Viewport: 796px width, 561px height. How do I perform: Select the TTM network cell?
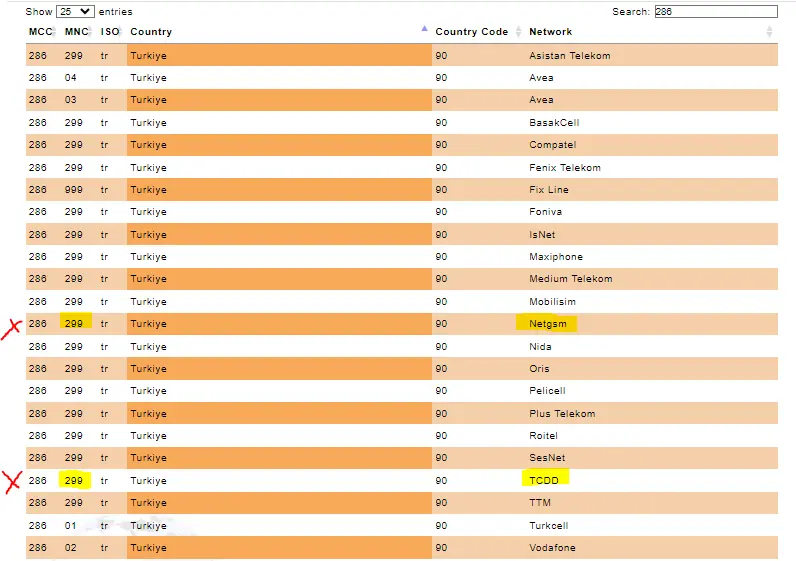click(x=540, y=503)
